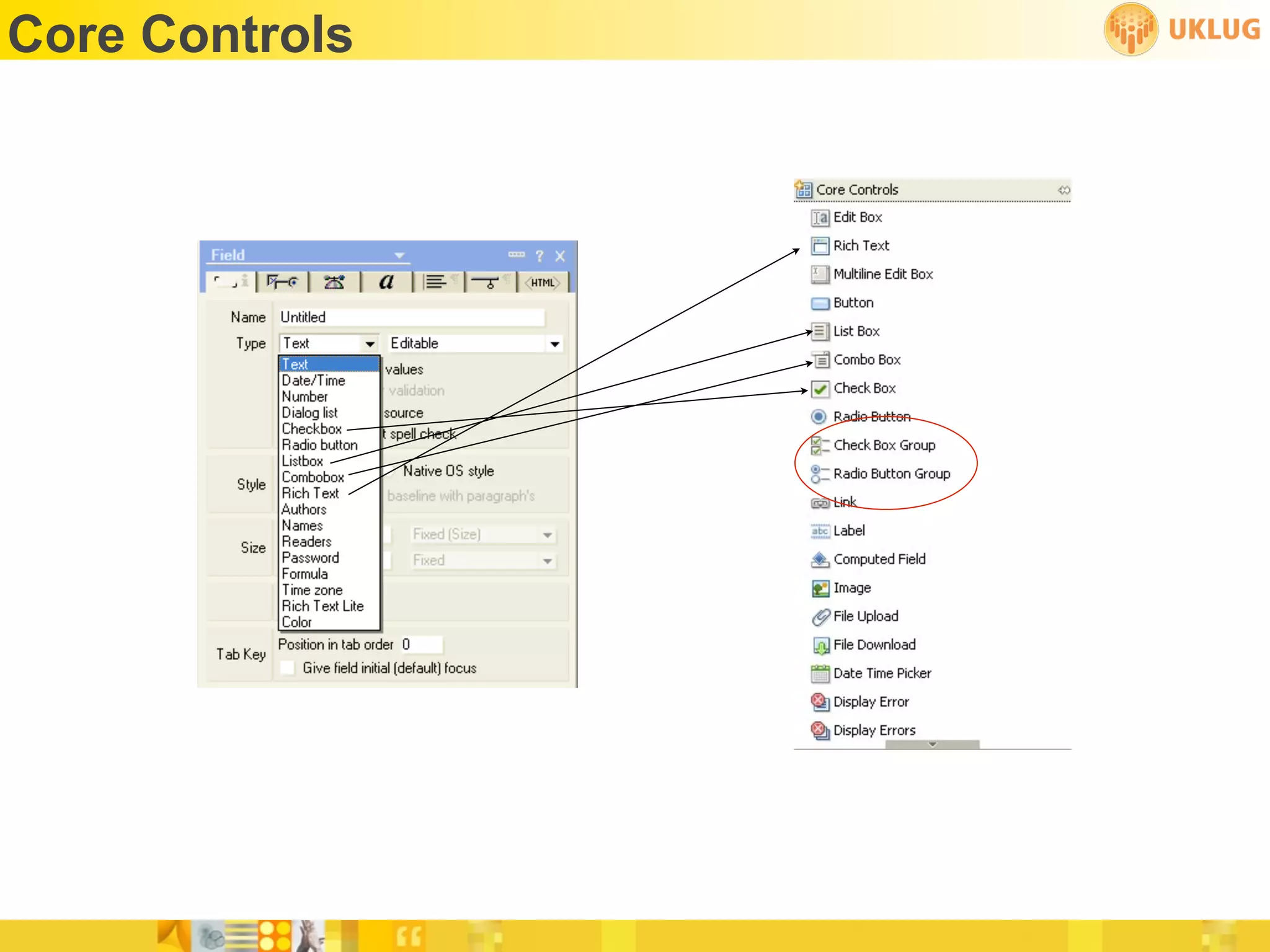Choose Number in type list
The width and height of the screenshot is (1270, 952).
(305, 397)
